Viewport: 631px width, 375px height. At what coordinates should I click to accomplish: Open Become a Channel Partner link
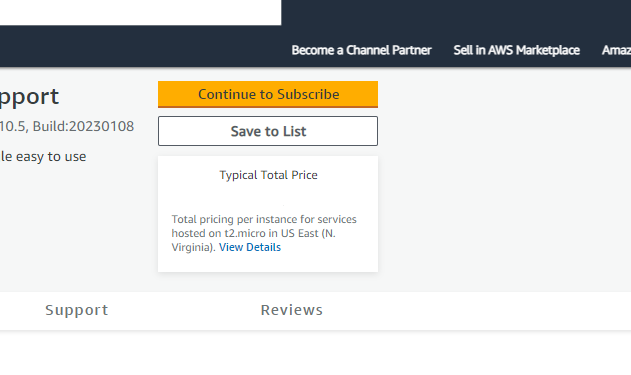361,50
